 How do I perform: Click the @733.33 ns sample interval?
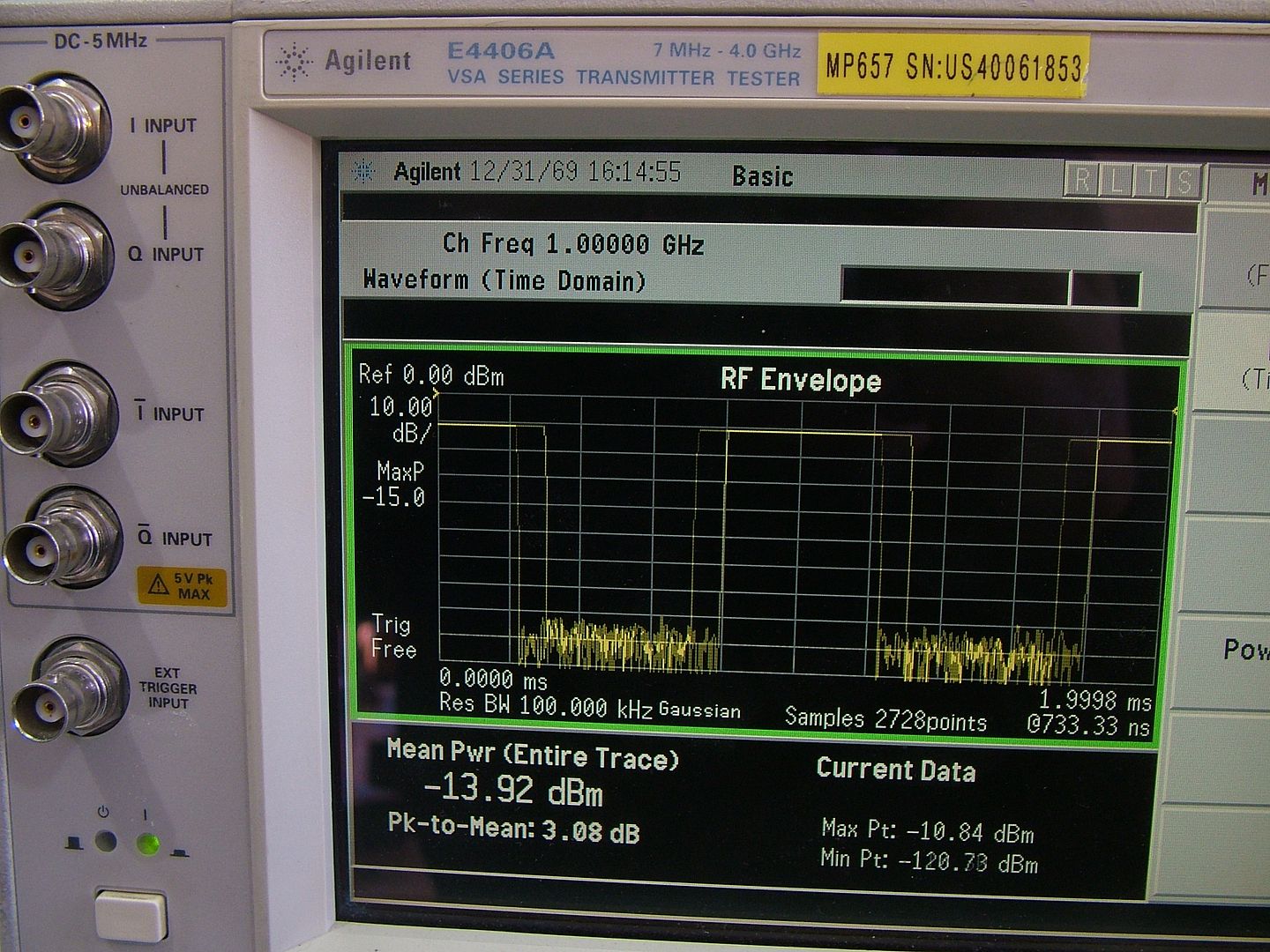tap(1089, 725)
